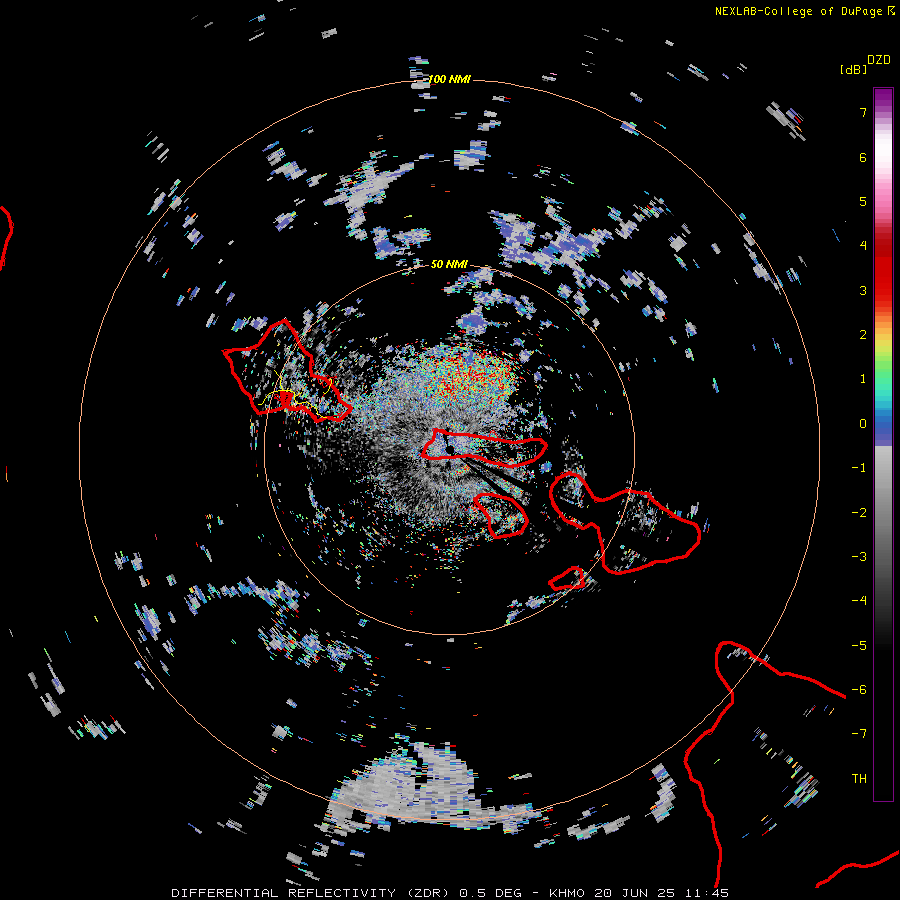Image resolution: width=900 pixels, height=900 pixels.
Task: Click the 0 dB tick label
Action: coord(863,424)
